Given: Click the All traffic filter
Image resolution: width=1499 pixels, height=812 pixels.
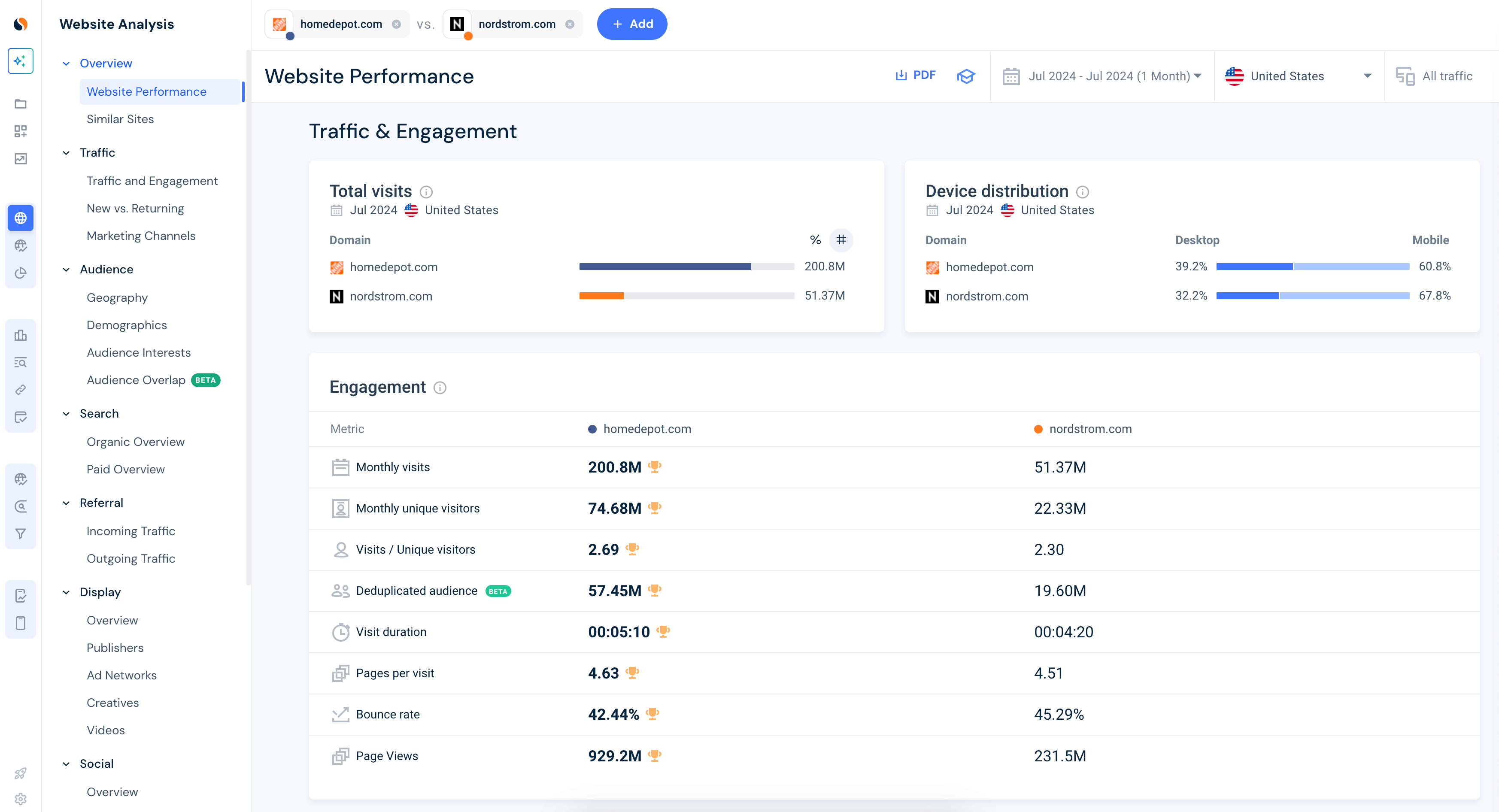Looking at the screenshot, I should tap(1435, 76).
